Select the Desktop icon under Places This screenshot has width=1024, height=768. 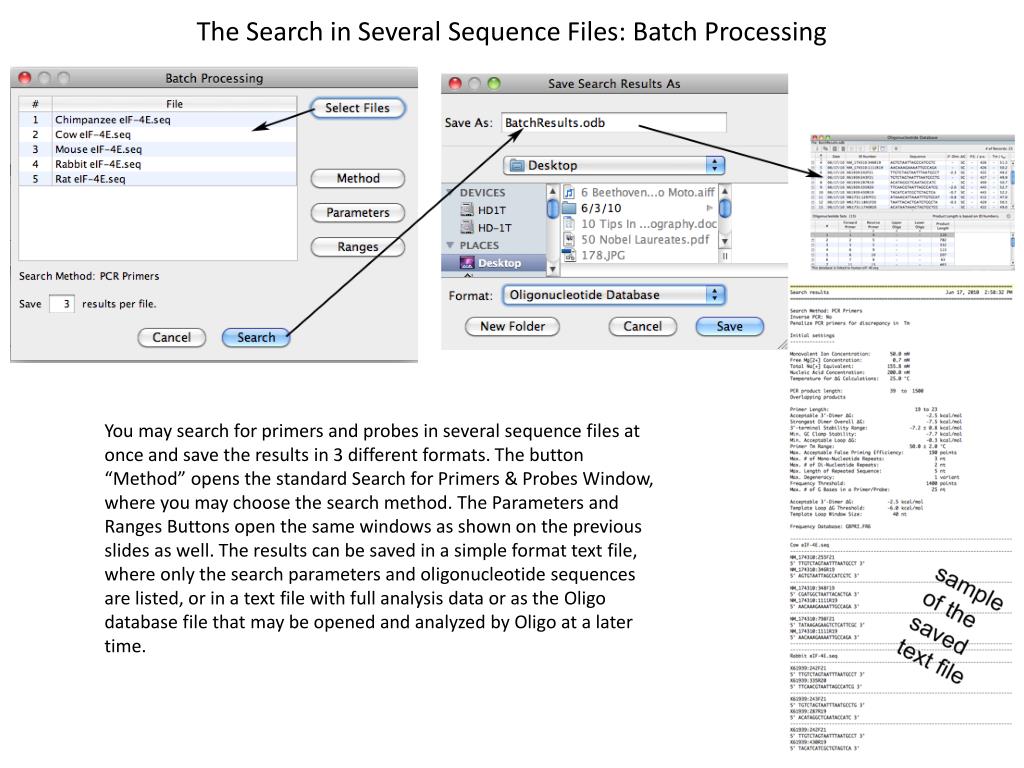pos(467,263)
